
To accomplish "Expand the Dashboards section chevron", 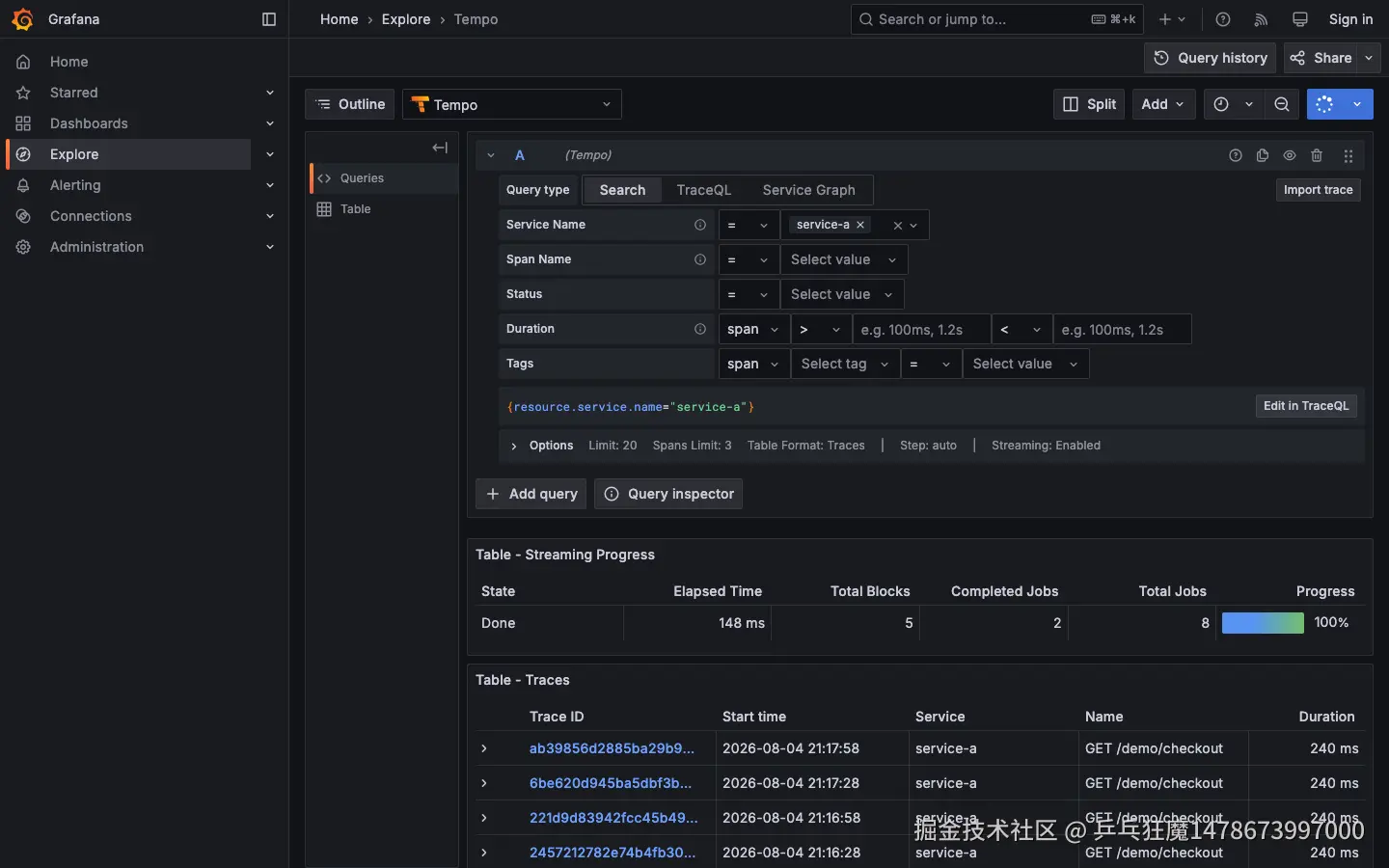I will click(x=270, y=123).
